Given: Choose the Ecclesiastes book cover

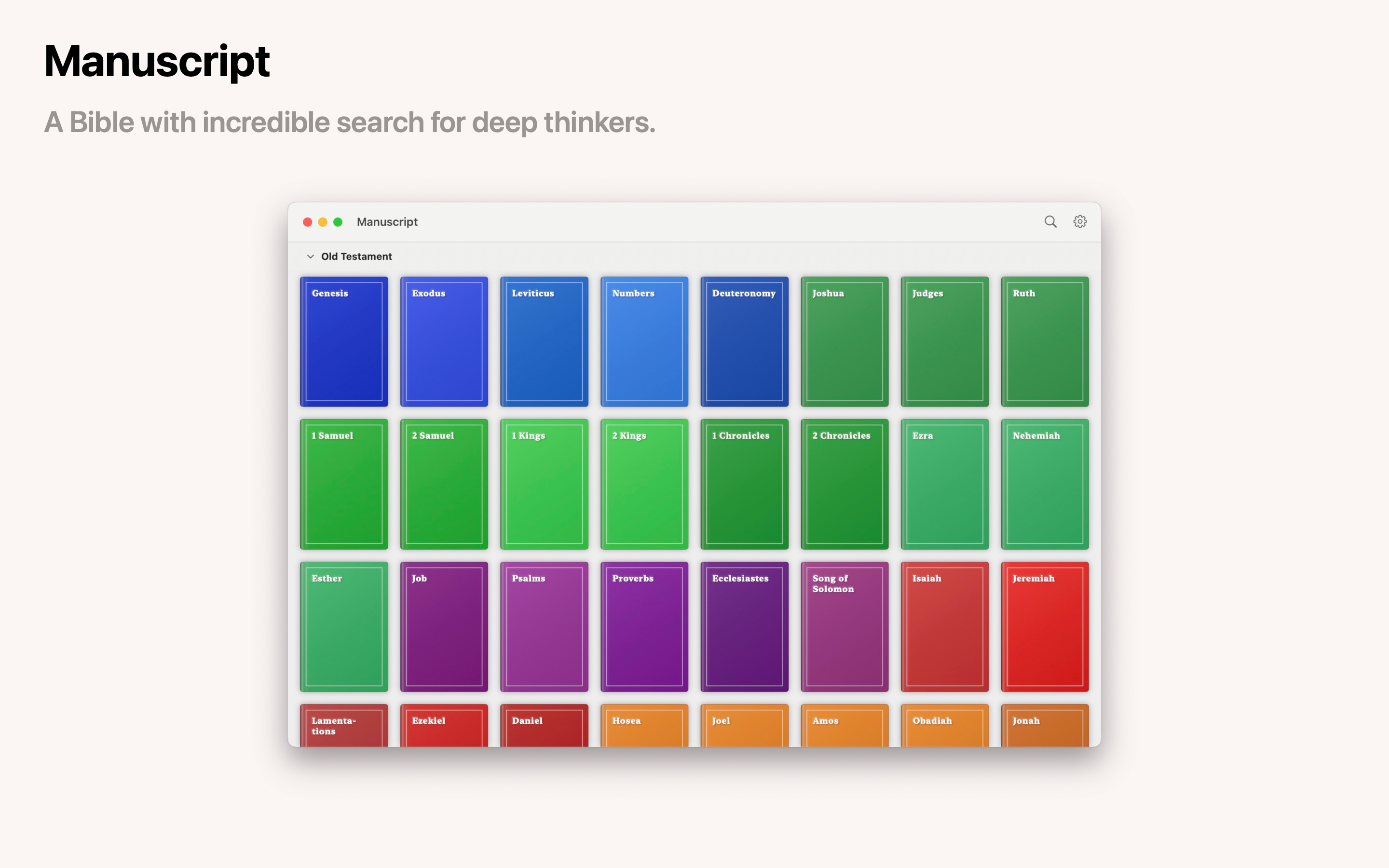Looking at the screenshot, I should click(x=745, y=626).
